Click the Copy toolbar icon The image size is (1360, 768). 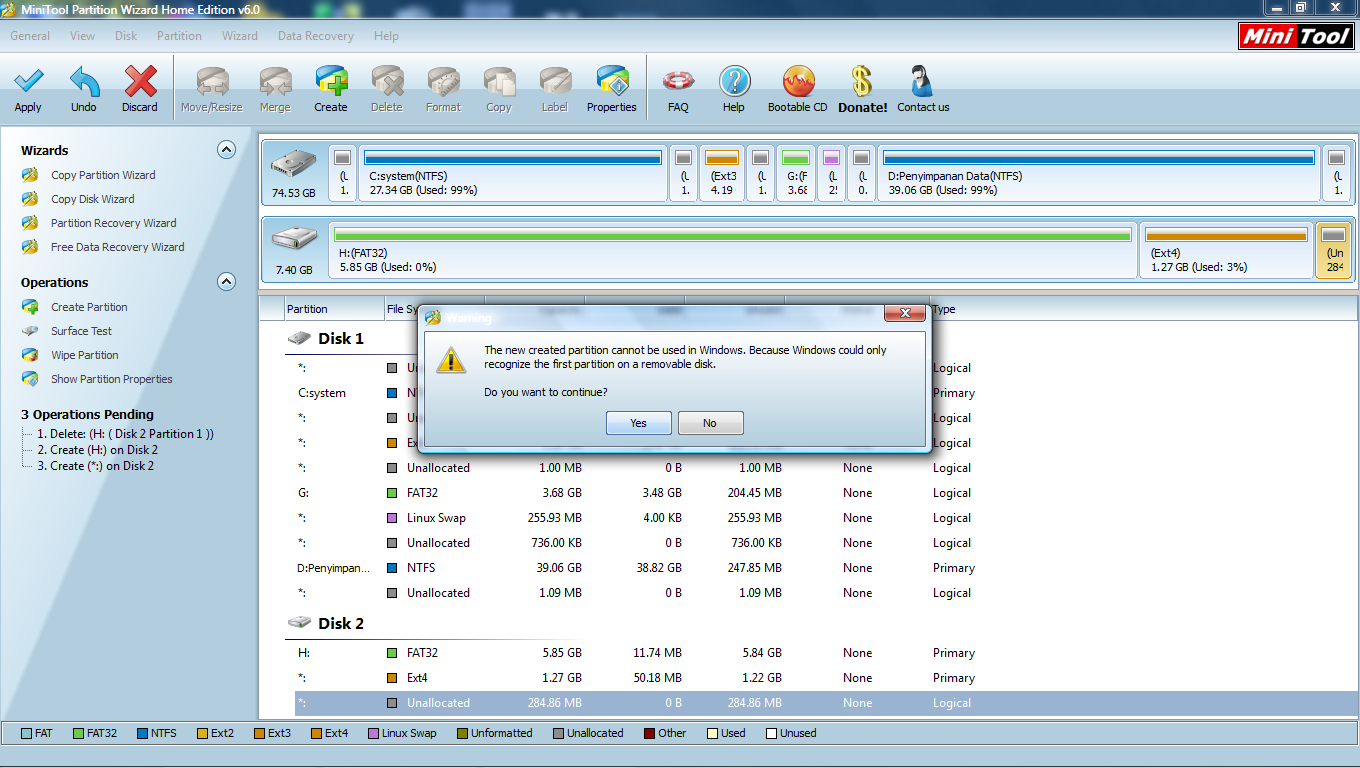[499, 81]
